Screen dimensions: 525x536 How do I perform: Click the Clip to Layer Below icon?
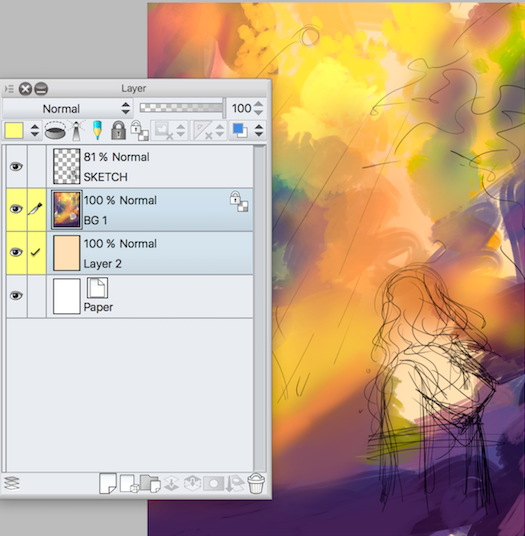point(55,131)
